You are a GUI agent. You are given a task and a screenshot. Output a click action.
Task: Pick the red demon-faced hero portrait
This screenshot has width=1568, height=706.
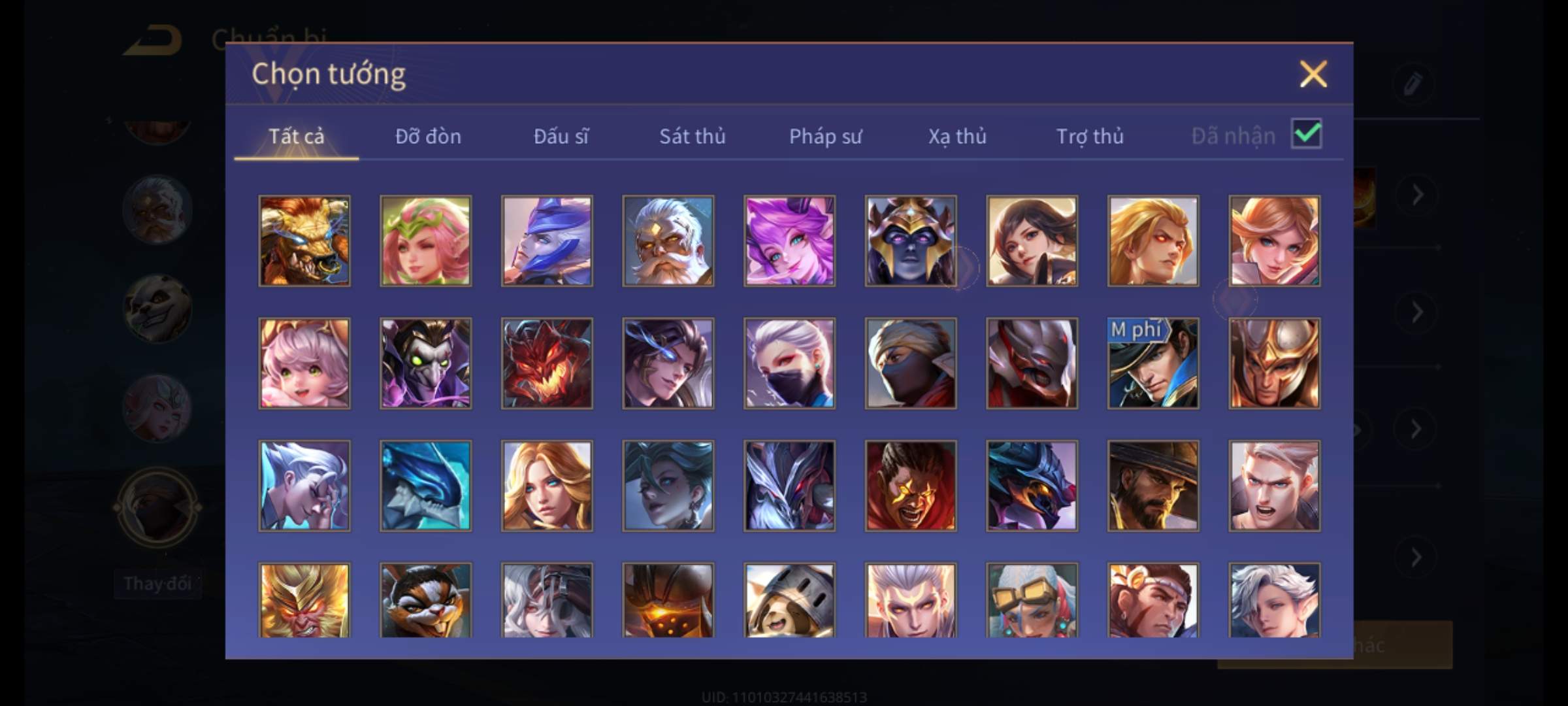point(547,363)
